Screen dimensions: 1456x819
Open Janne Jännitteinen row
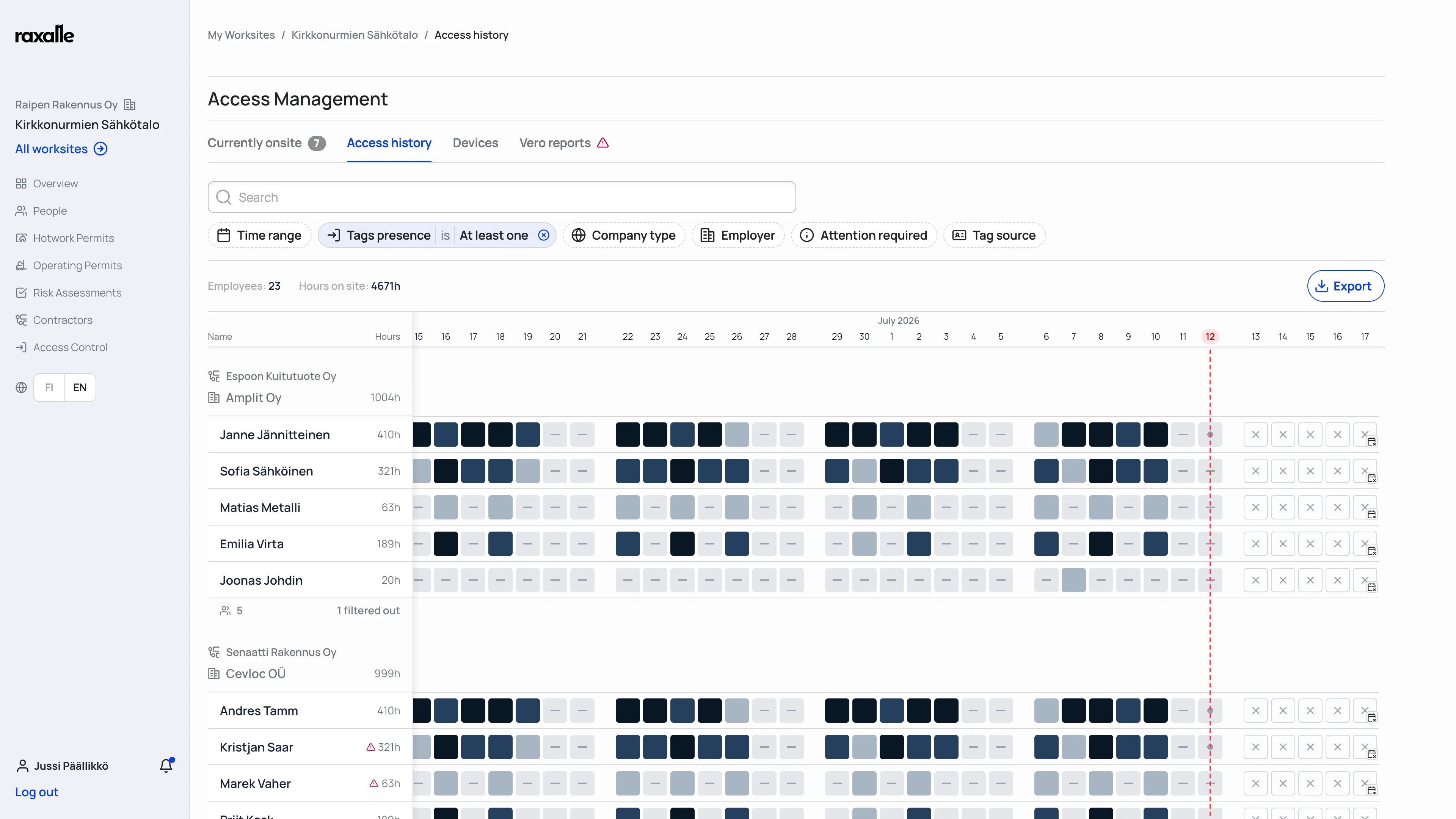(310, 435)
